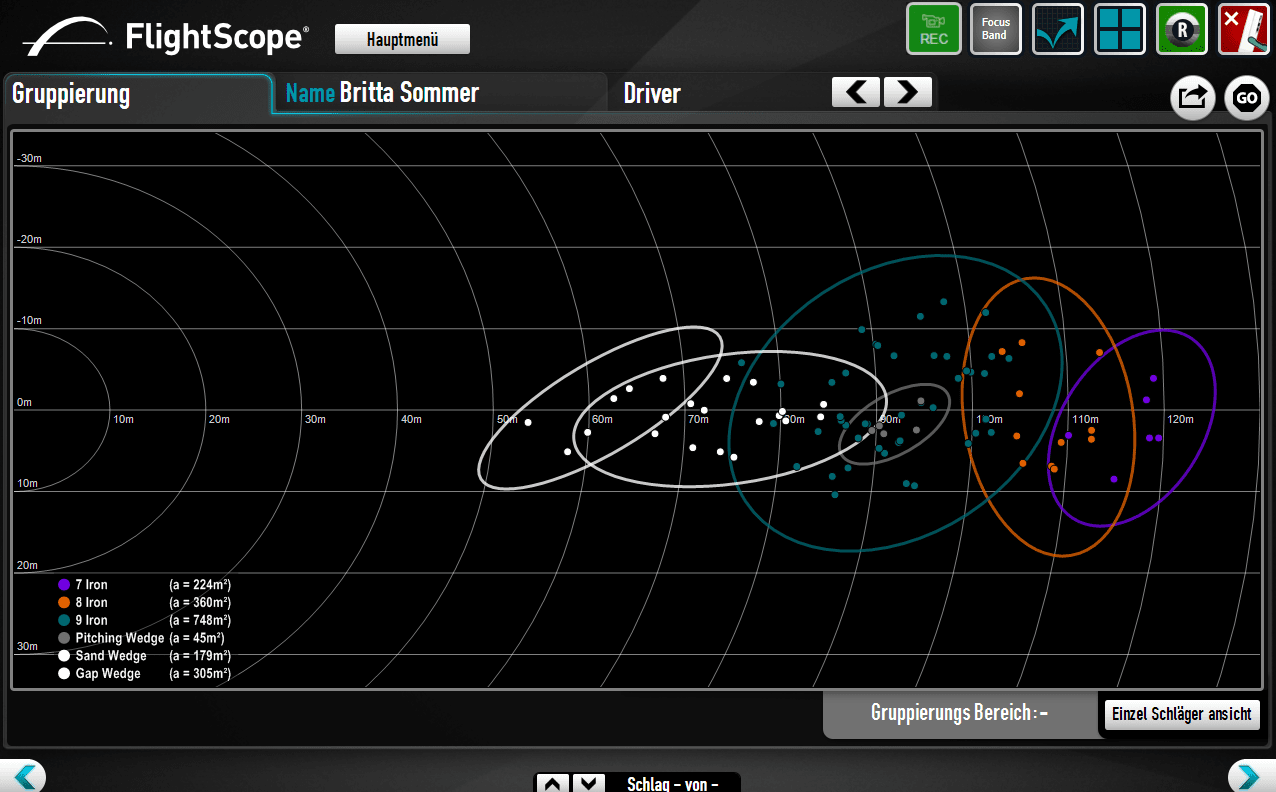Click the round GO button
The width and height of the screenshot is (1276, 792).
1247,98
